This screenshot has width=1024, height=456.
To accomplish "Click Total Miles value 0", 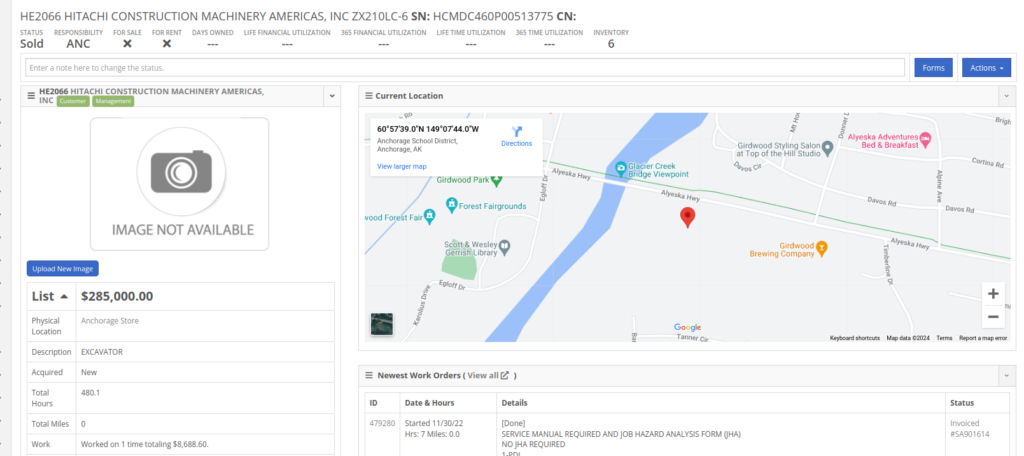I will click(x=83, y=424).
